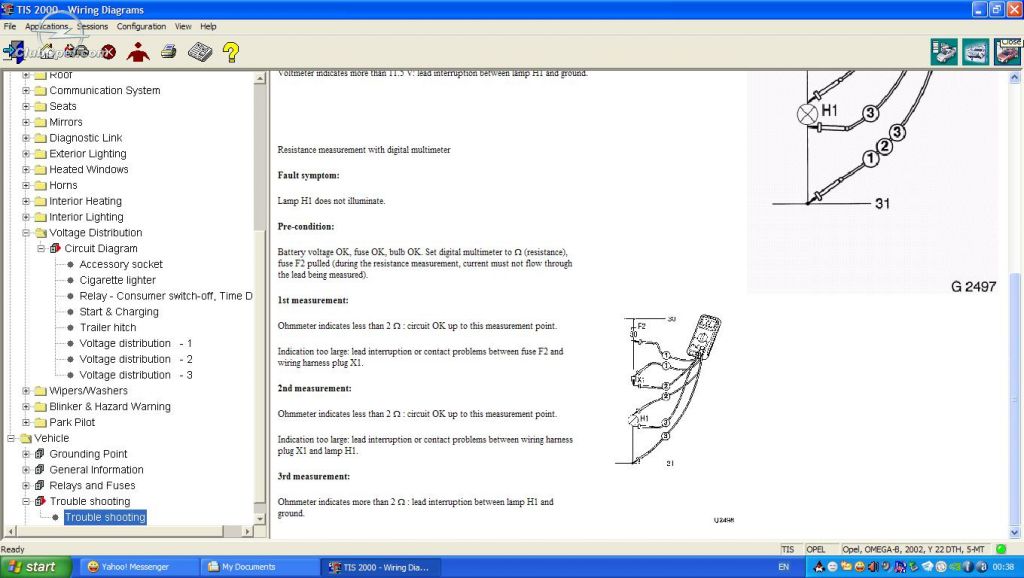Expand the Diagnostic Link folder

point(26,138)
